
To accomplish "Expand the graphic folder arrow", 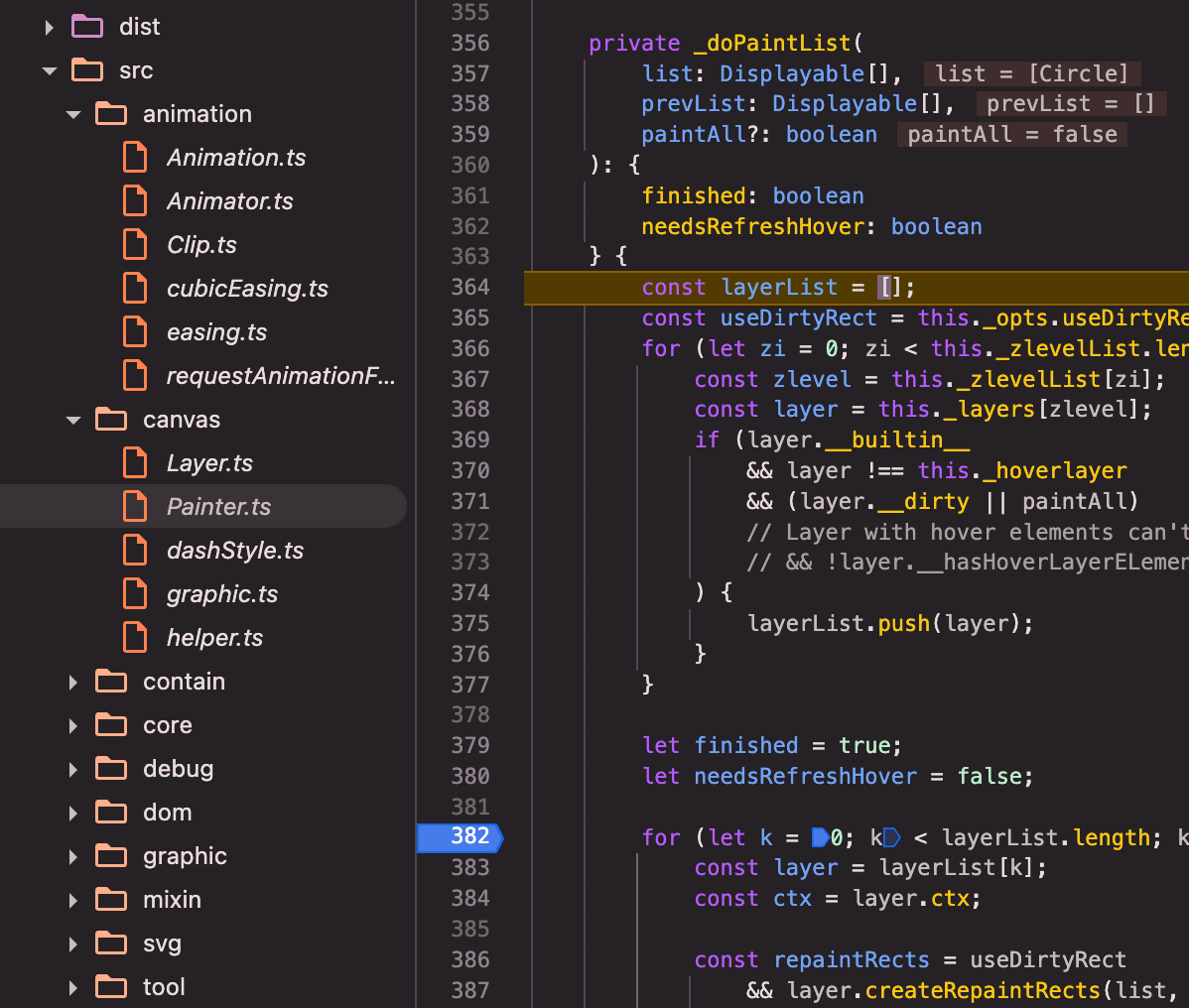I will tap(73, 856).
